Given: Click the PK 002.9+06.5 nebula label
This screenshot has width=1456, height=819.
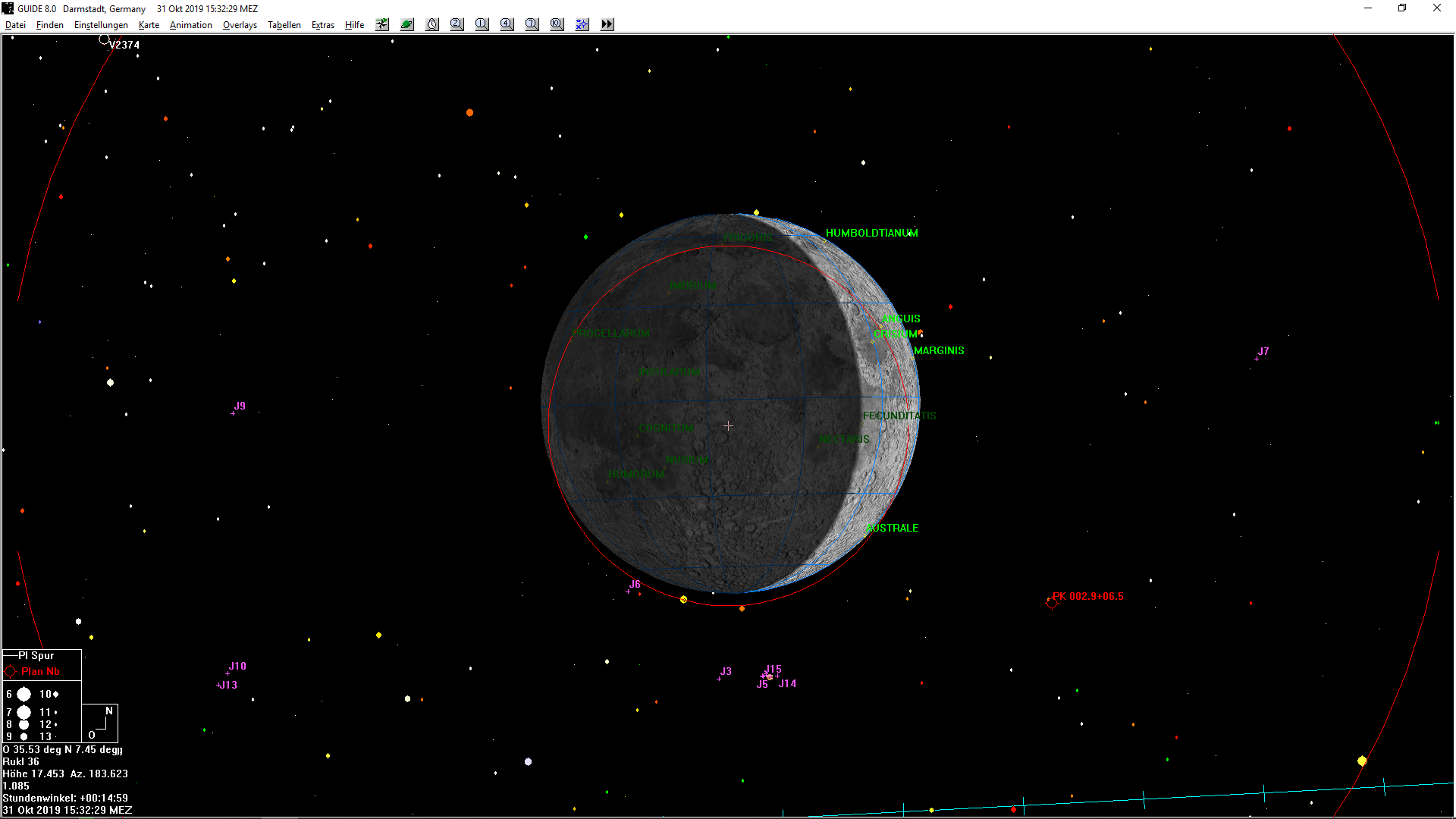Looking at the screenshot, I should click(x=1088, y=596).
